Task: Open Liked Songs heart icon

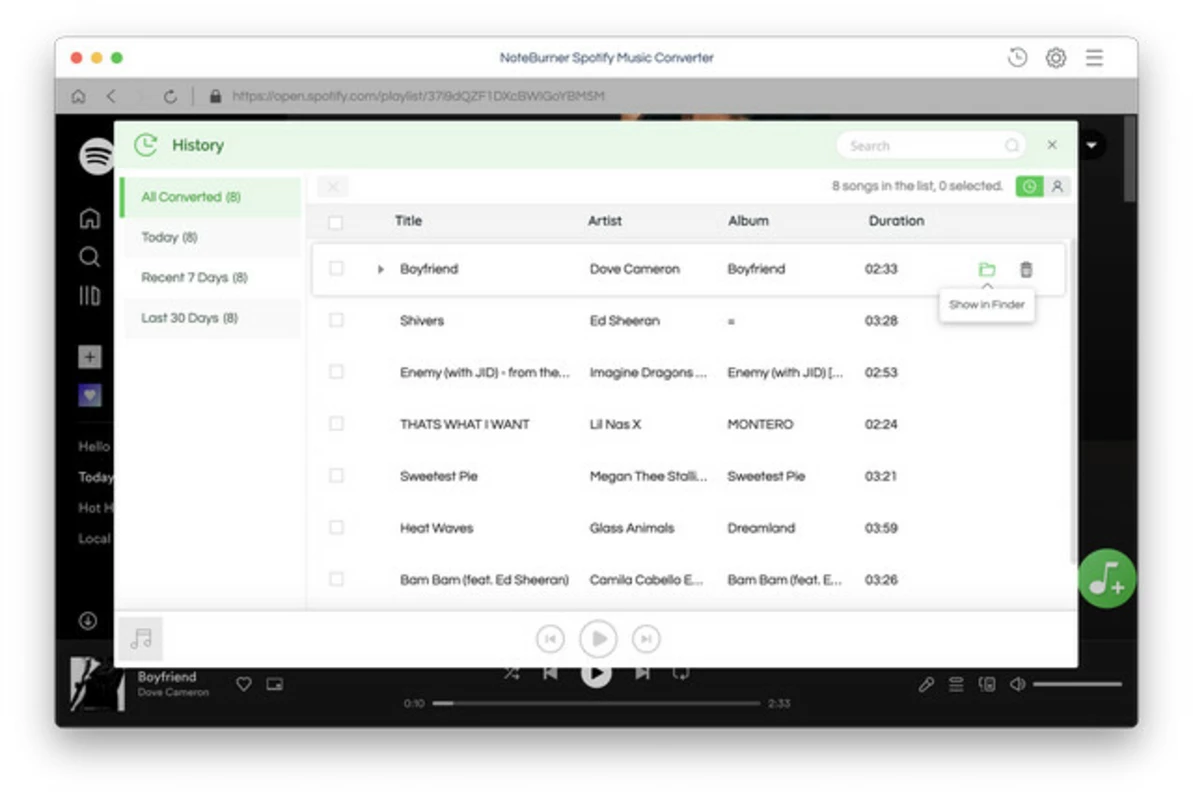Action: (x=89, y=395)
